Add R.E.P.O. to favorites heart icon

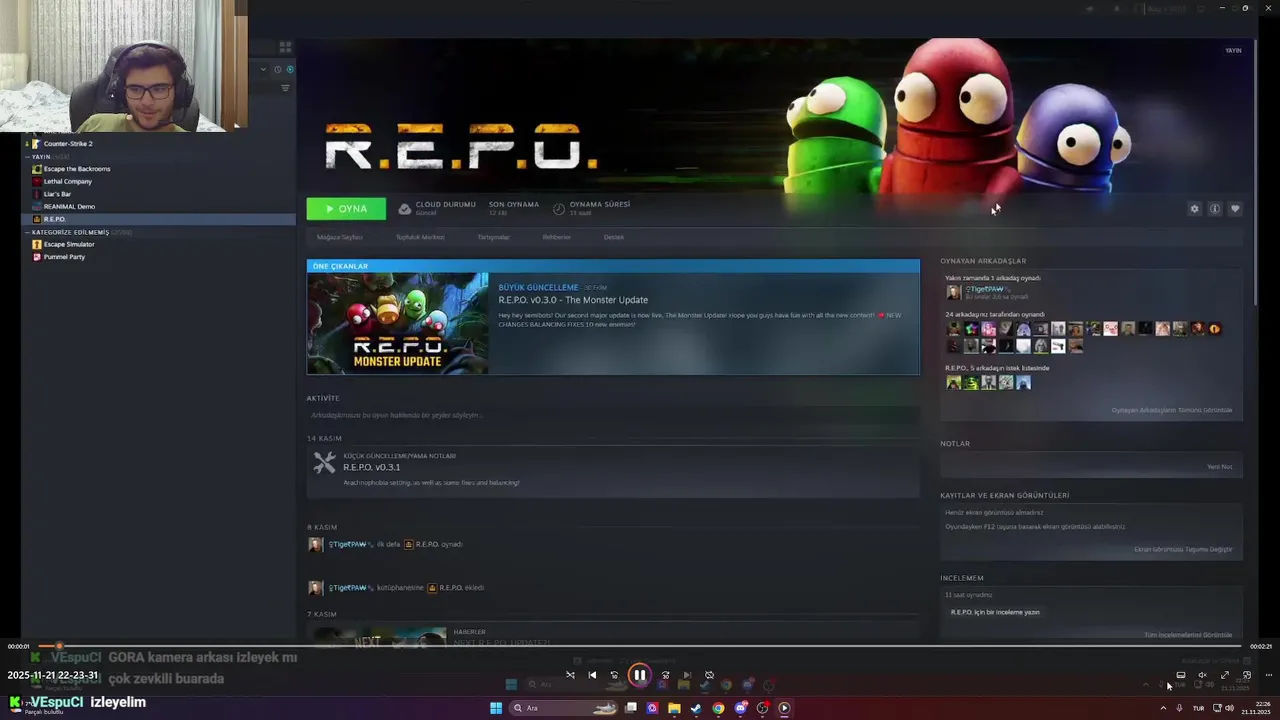click(x=1235, y=209)
